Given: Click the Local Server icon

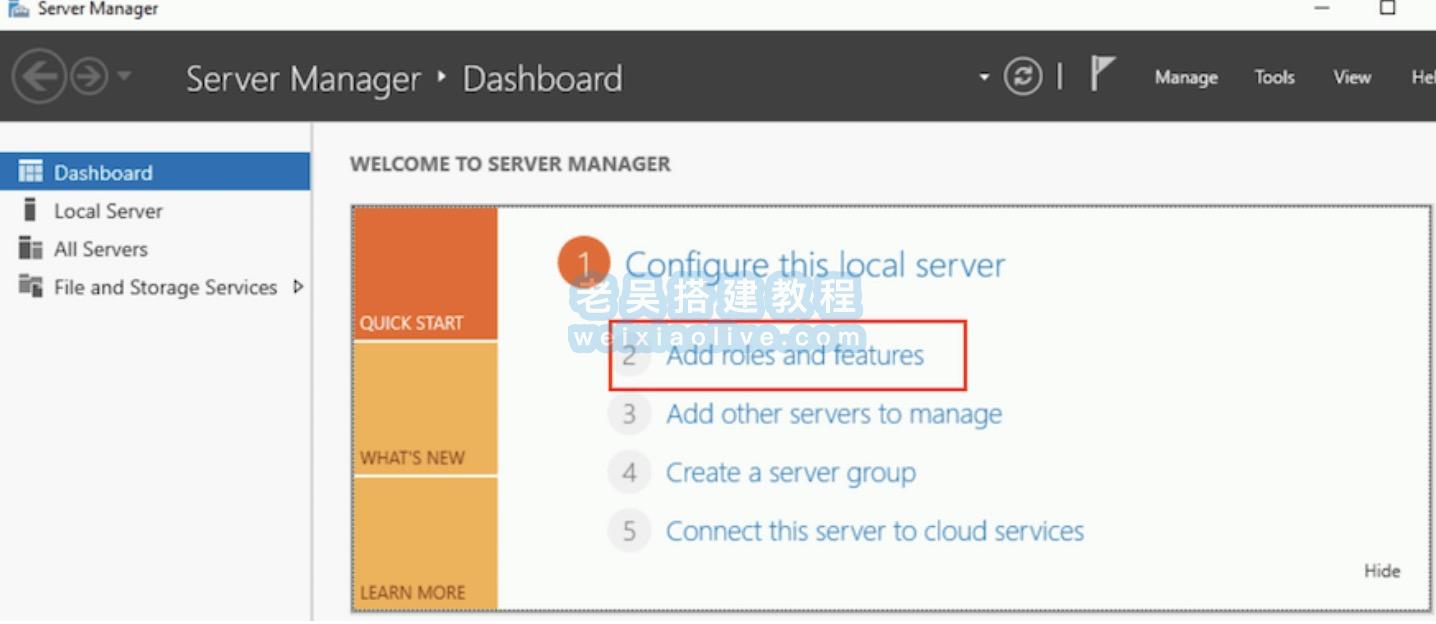Looking at the screenshot, I should coord(31,211).
